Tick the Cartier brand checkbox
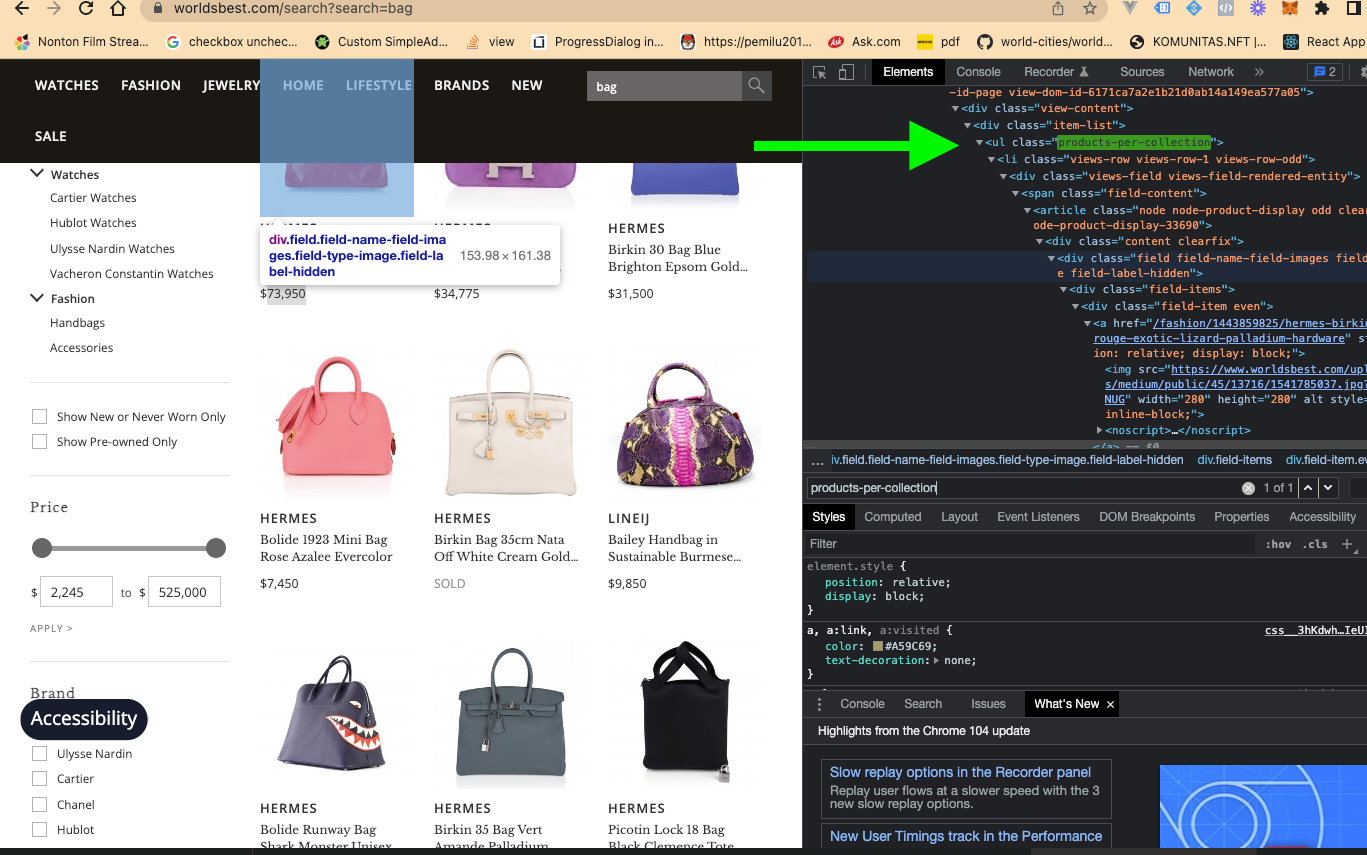This screenshot has width=1367, height=855. (40, 779)
